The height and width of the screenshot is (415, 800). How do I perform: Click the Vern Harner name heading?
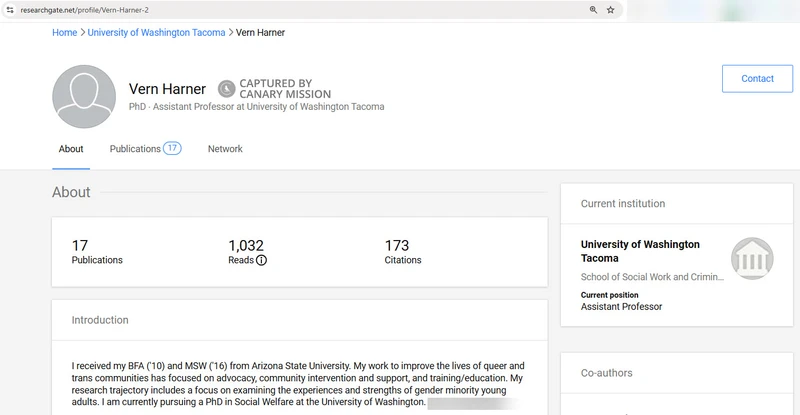[167, 89]
